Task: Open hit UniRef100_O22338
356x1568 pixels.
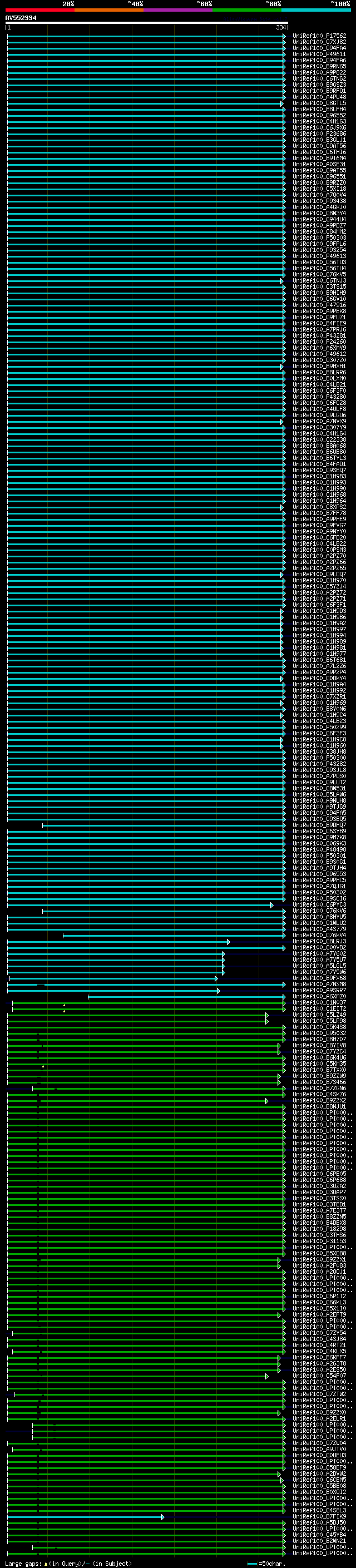Action: tap(319, 439)
